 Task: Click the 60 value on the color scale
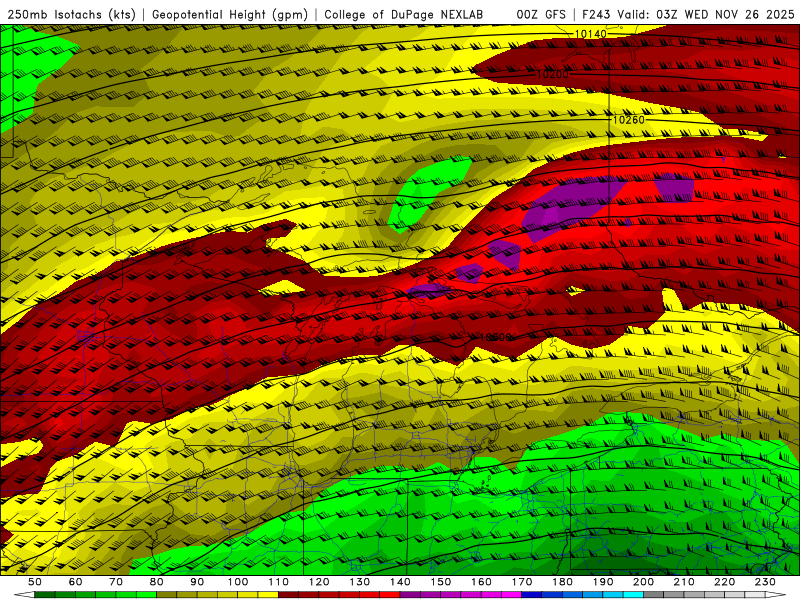coord(75,582)
